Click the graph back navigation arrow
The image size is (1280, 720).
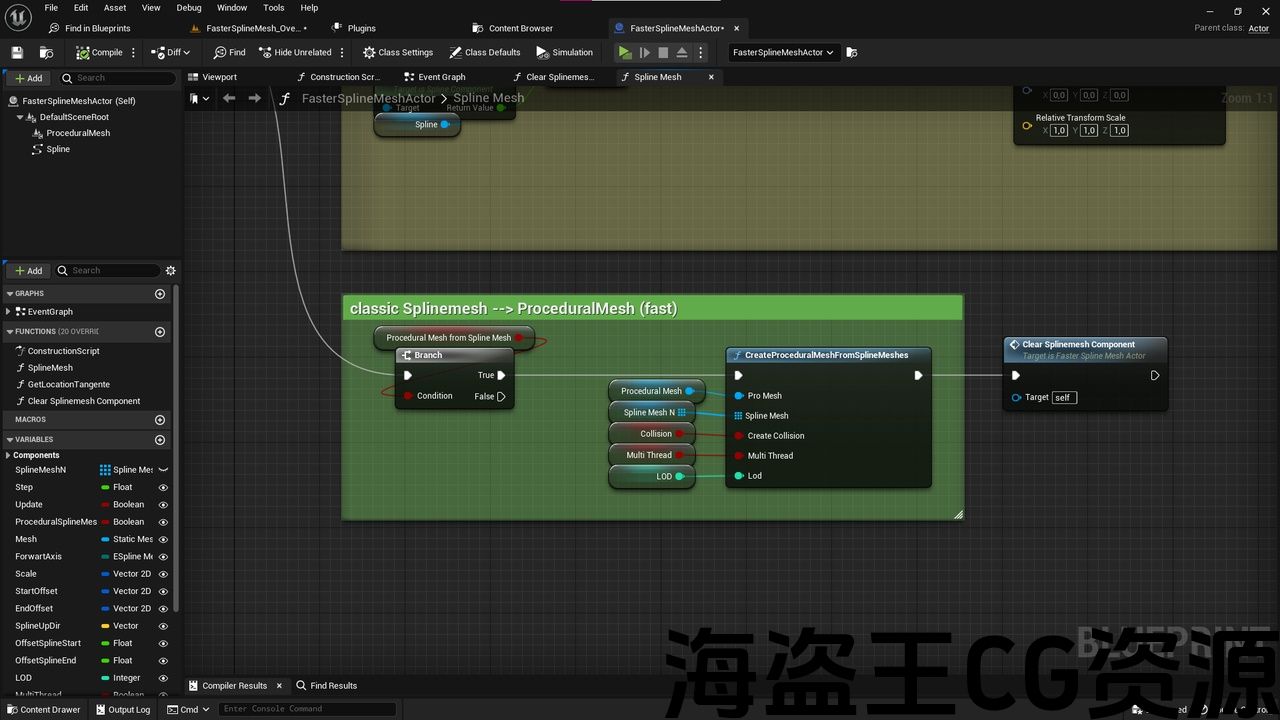tap(229, 98)
